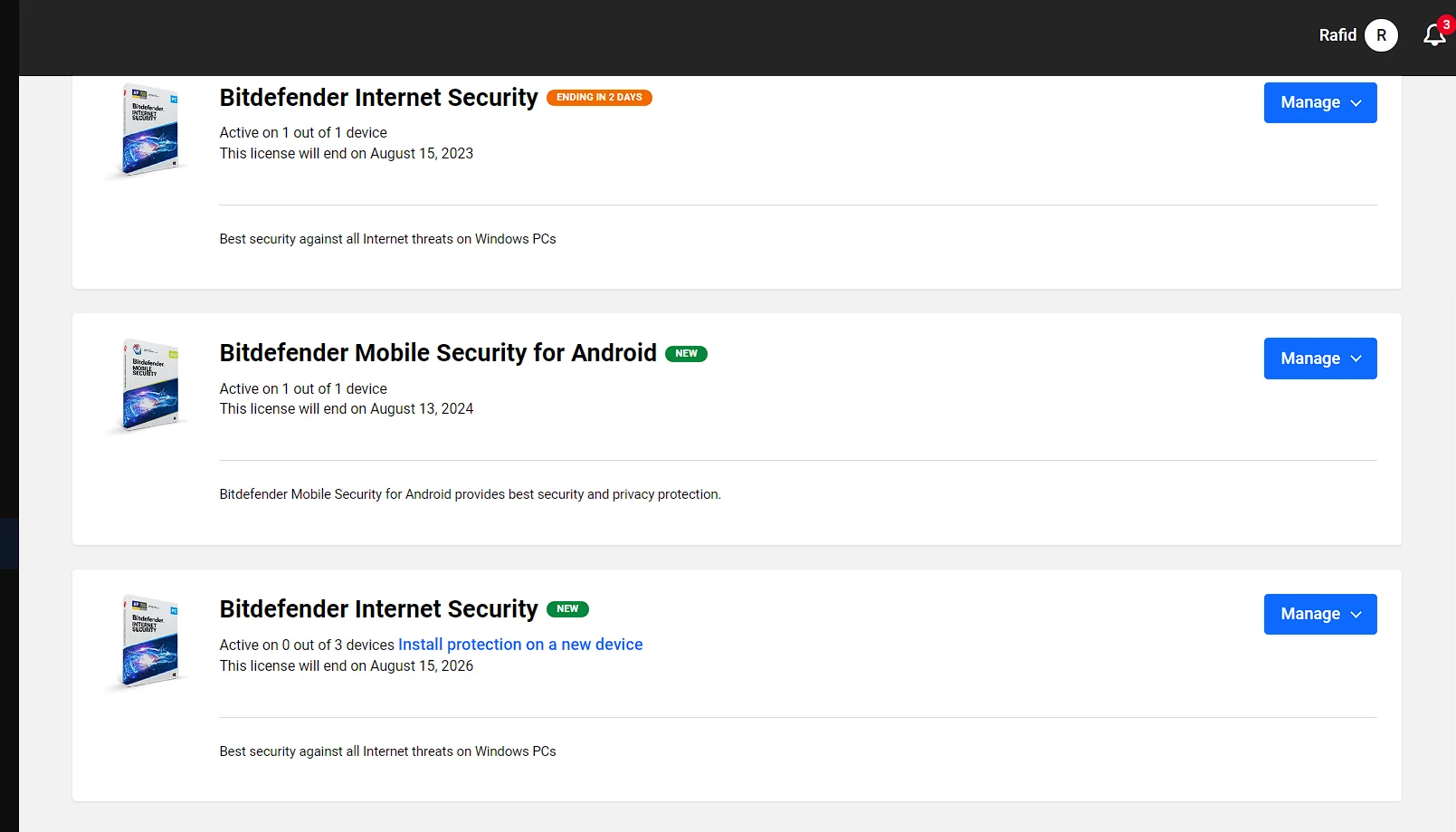This screenshot has width=1456, height=832.
Task: Open the collapsed left sidebar panel
Action: click(9, 543)
